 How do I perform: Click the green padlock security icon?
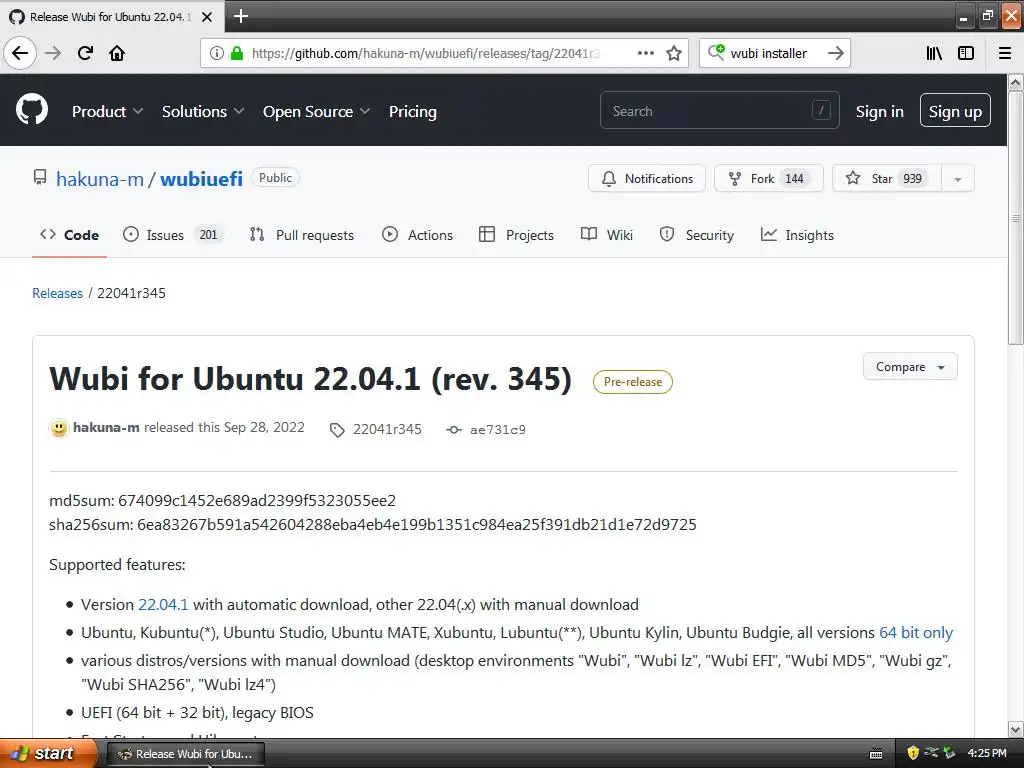click(x=236, y=53)
